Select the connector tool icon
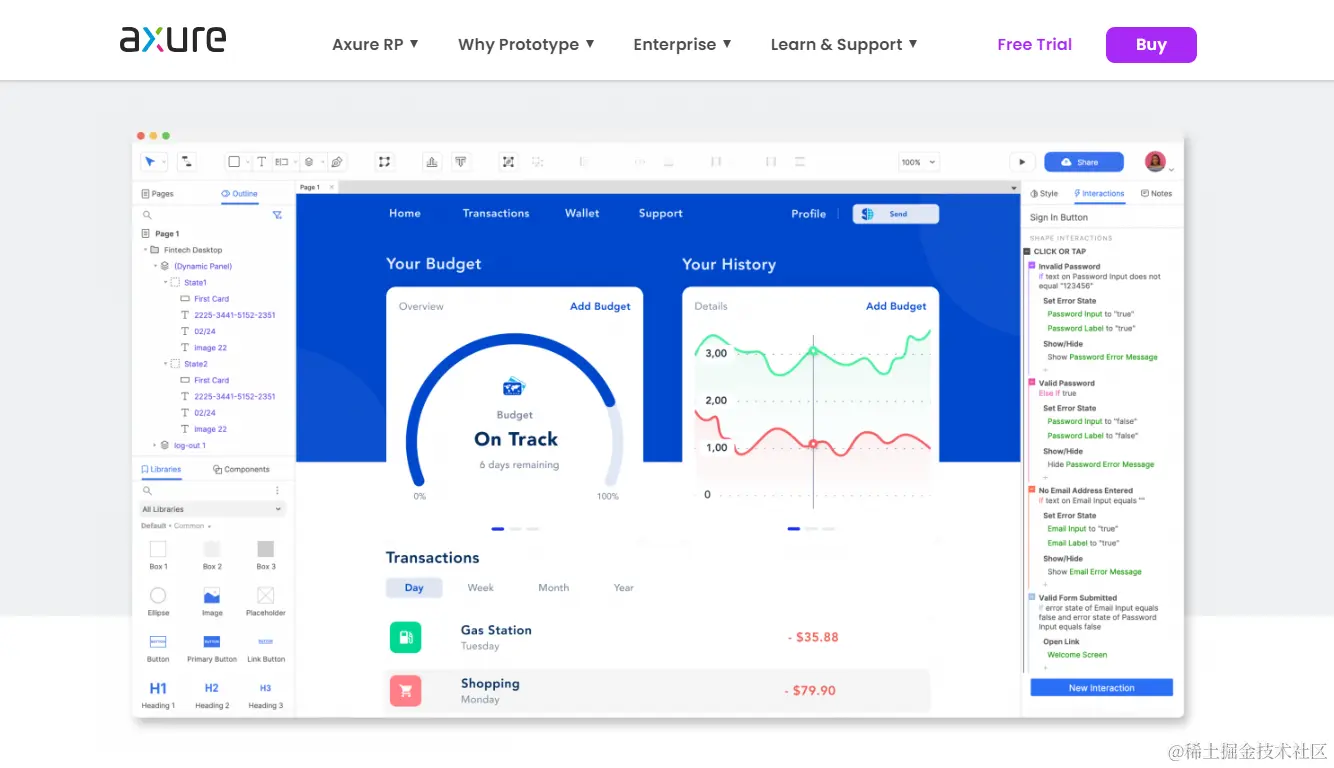1334x768 pixels. point(187,161)
